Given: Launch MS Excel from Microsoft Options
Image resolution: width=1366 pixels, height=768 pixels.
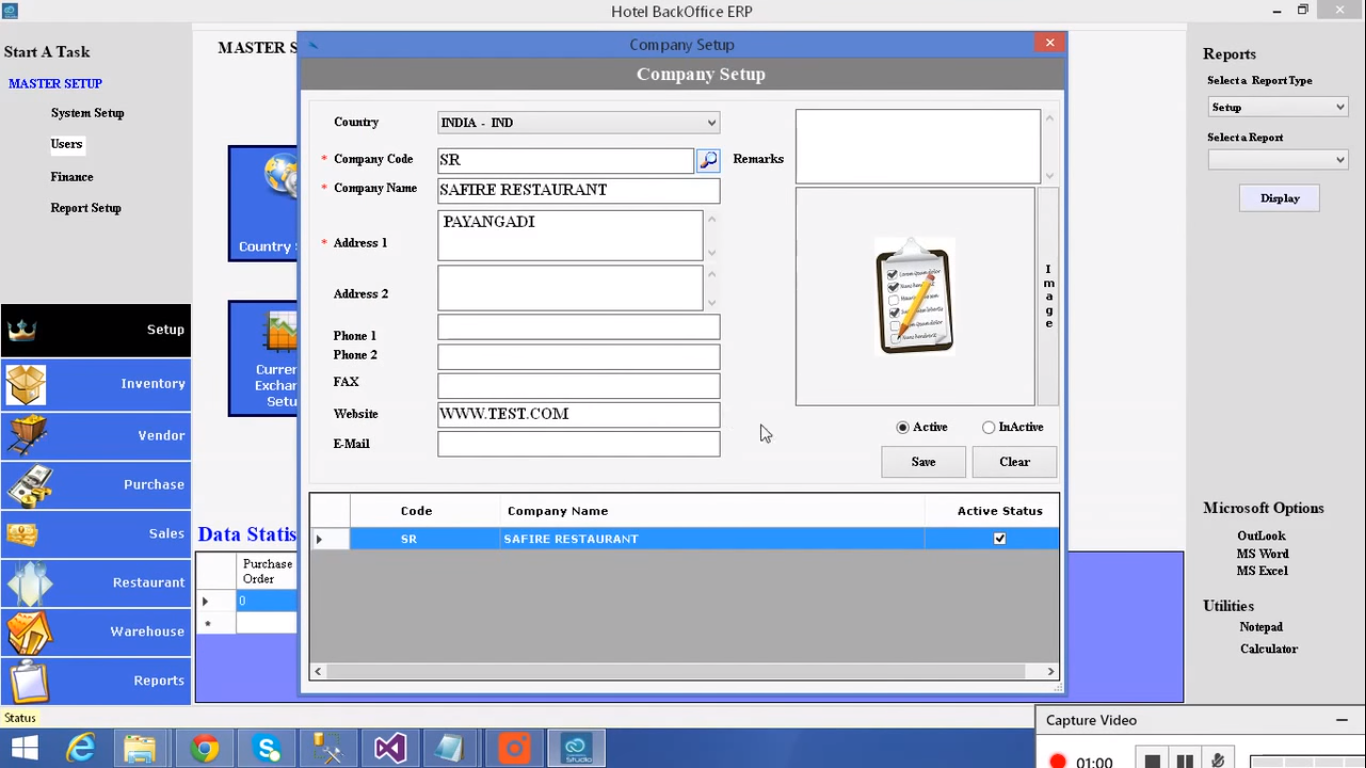Looking at the screenshot, I should (x=1262, y=571).
